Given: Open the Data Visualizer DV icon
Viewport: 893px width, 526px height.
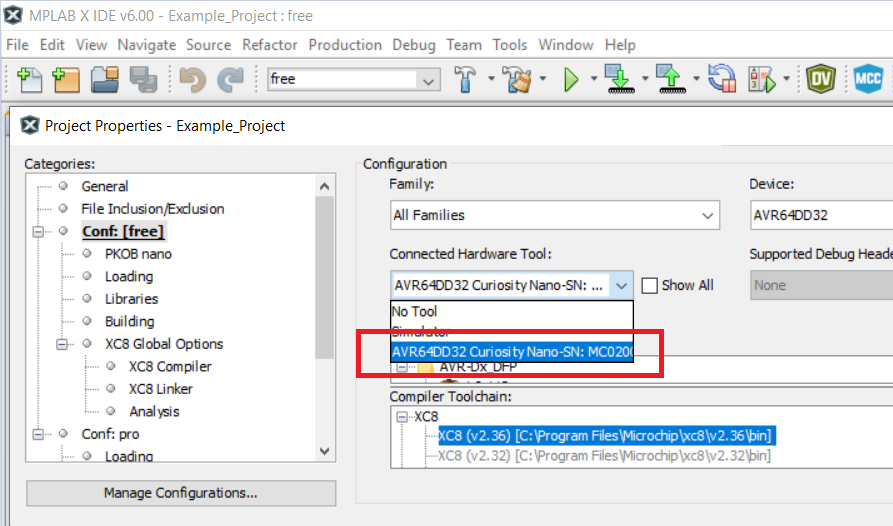Looking at the screenshot, I should pyautogui.click(x=821, y=79).
